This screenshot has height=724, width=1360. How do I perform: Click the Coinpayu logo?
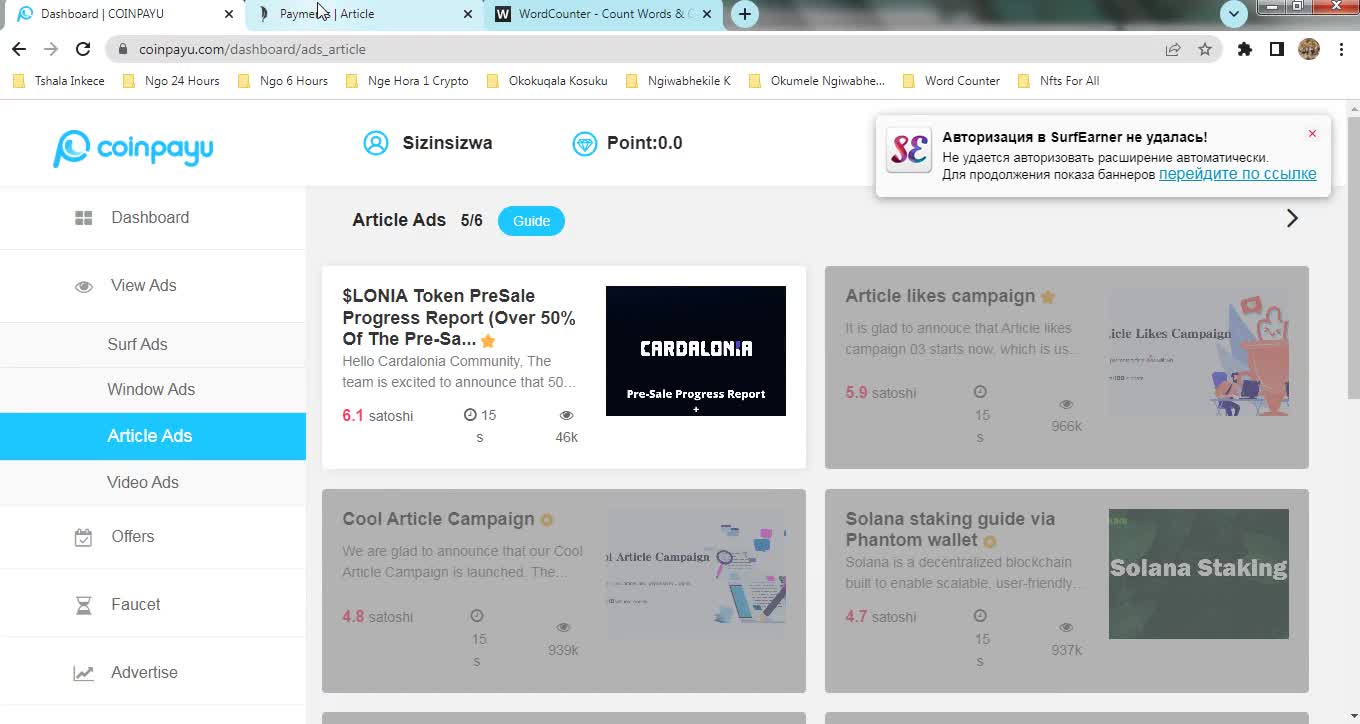[133, 148]
